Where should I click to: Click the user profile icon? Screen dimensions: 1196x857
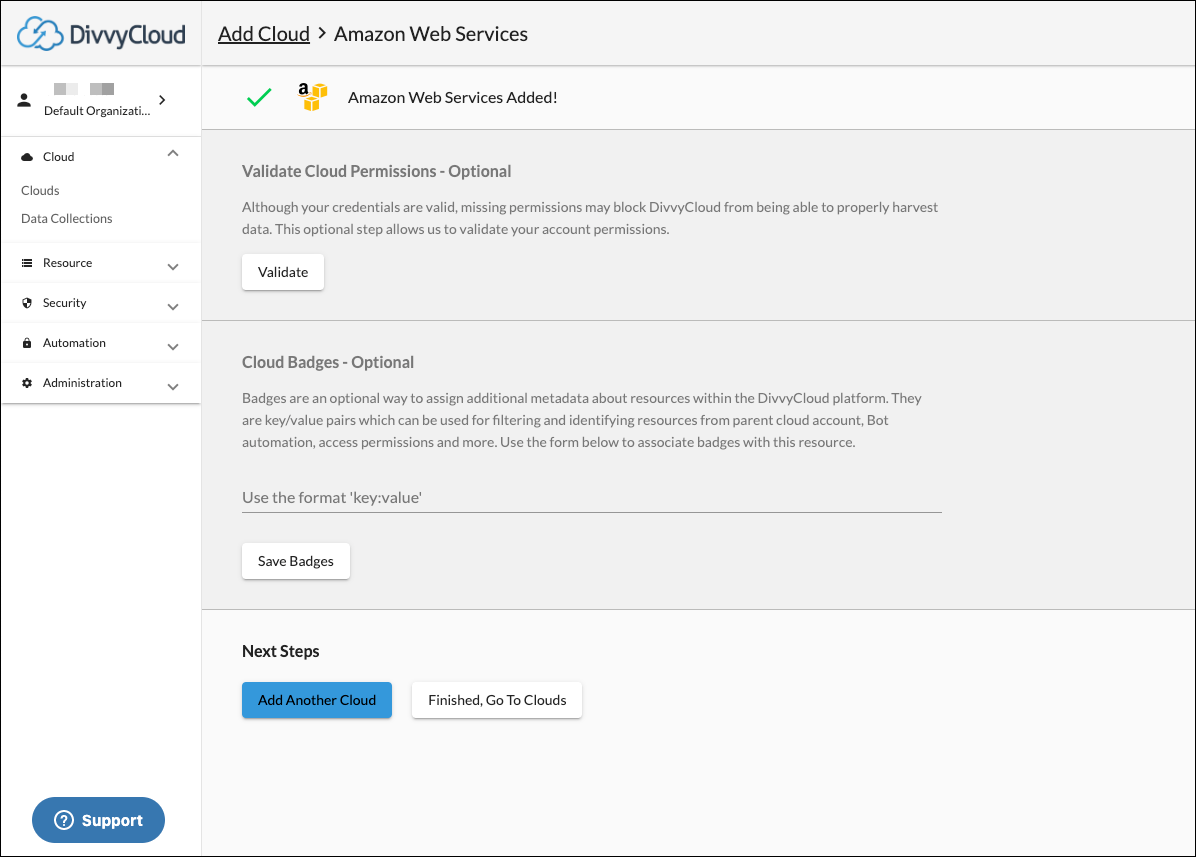click(24, 100)
